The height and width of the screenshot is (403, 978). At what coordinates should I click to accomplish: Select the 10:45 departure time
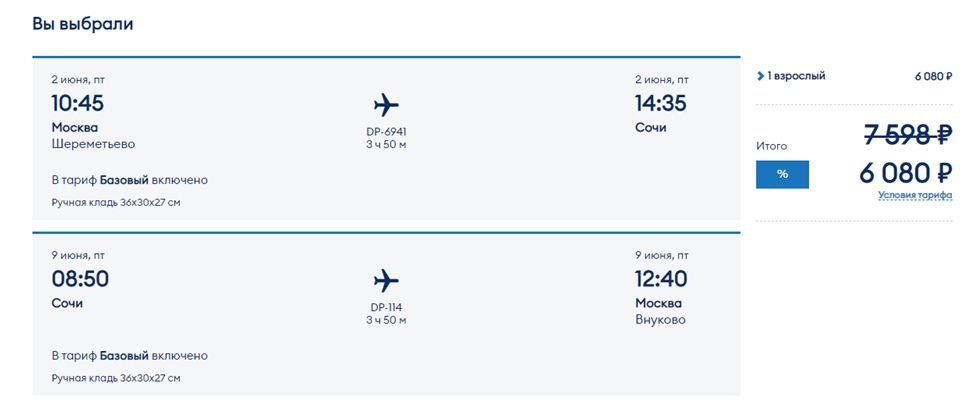coord(78,103)
